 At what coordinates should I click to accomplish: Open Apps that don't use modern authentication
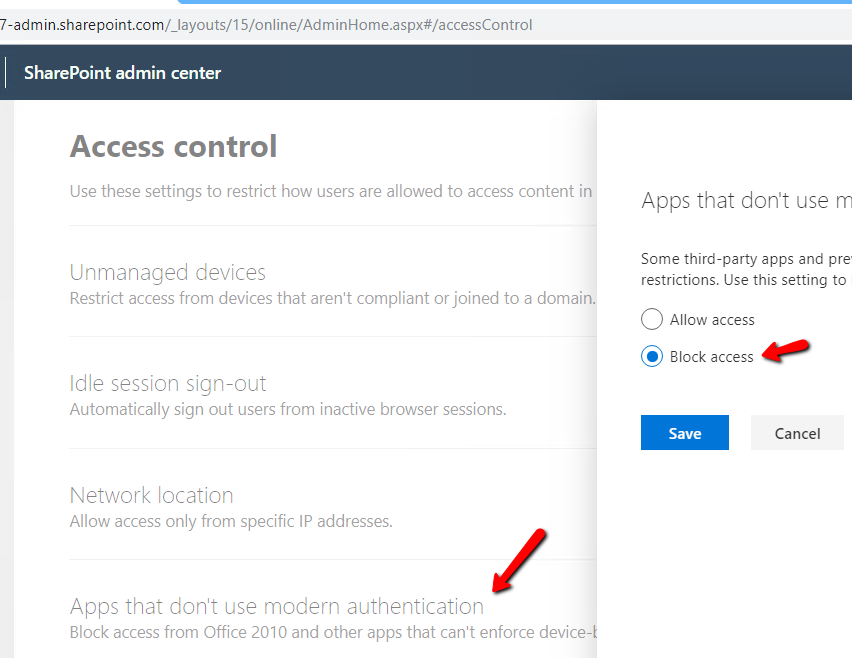point(276,606)
